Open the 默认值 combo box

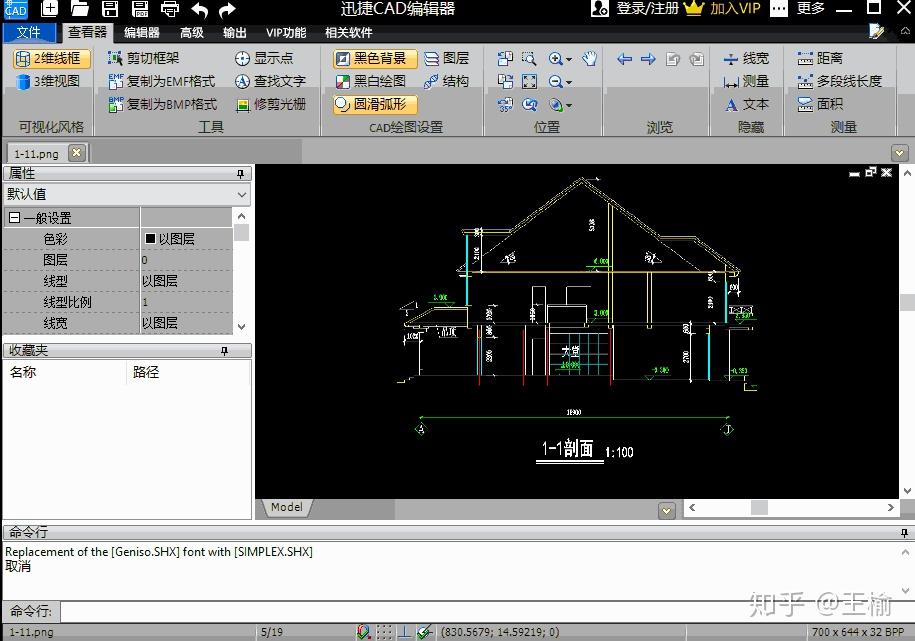tap(127, 194)
